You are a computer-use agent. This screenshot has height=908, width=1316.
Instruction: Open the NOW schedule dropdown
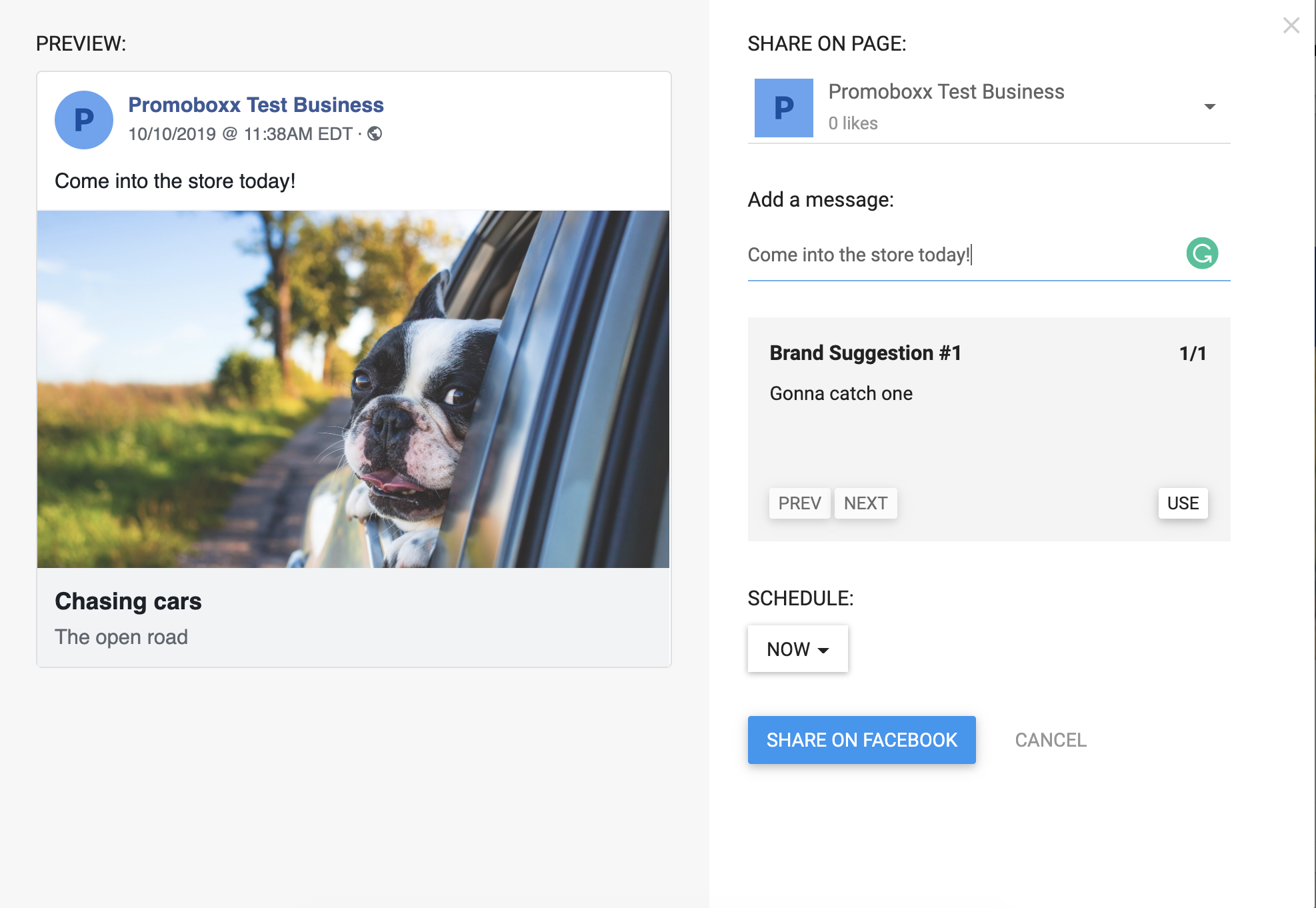pos(797,648)
